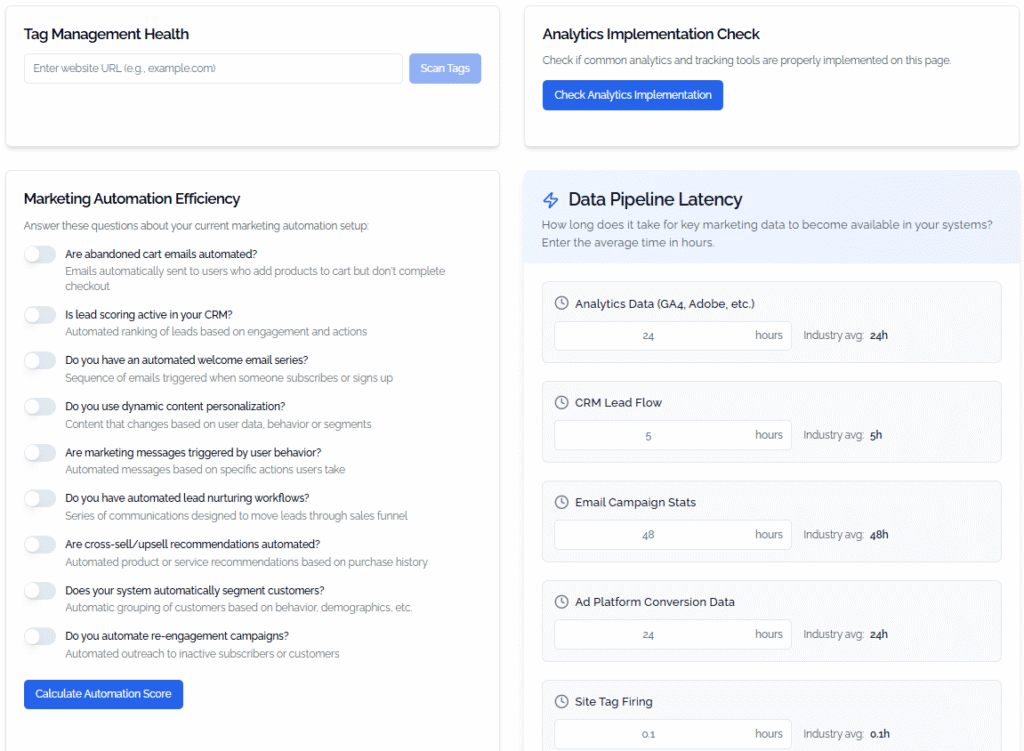
Task: Click the clock icon beside Site Tag Firing
Action: point(561,701)
